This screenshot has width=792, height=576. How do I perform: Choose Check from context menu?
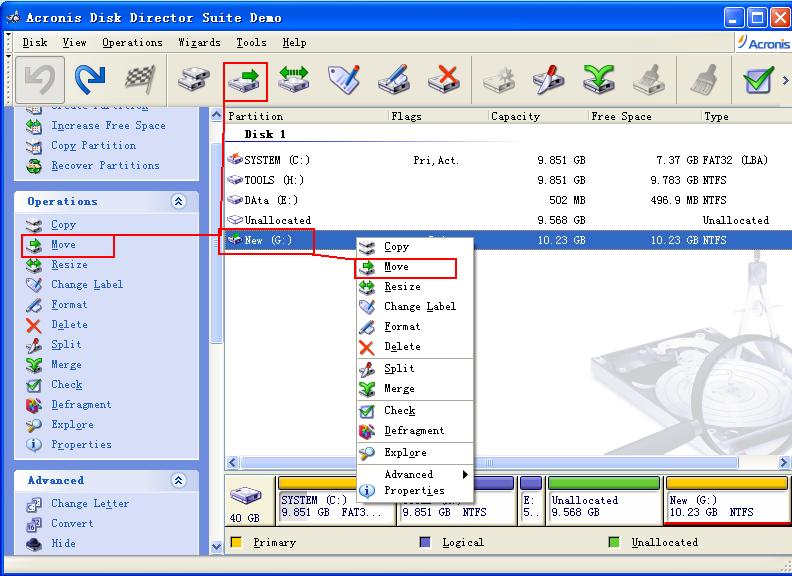(x=415, y=410)
